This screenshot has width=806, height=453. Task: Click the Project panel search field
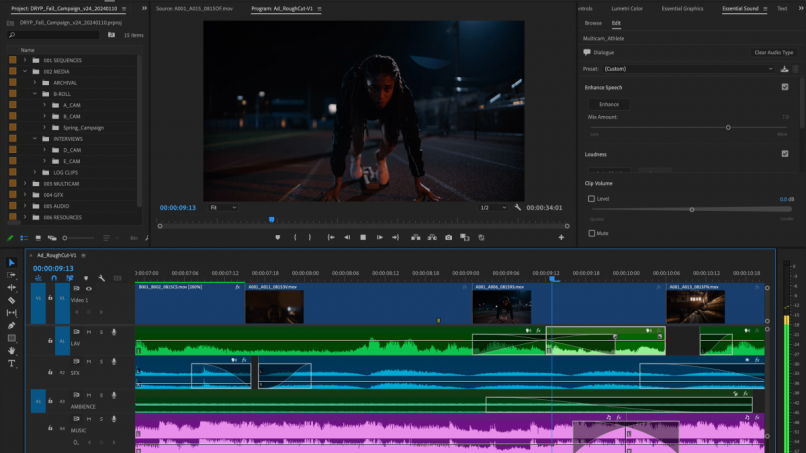(x=53, y=35)
